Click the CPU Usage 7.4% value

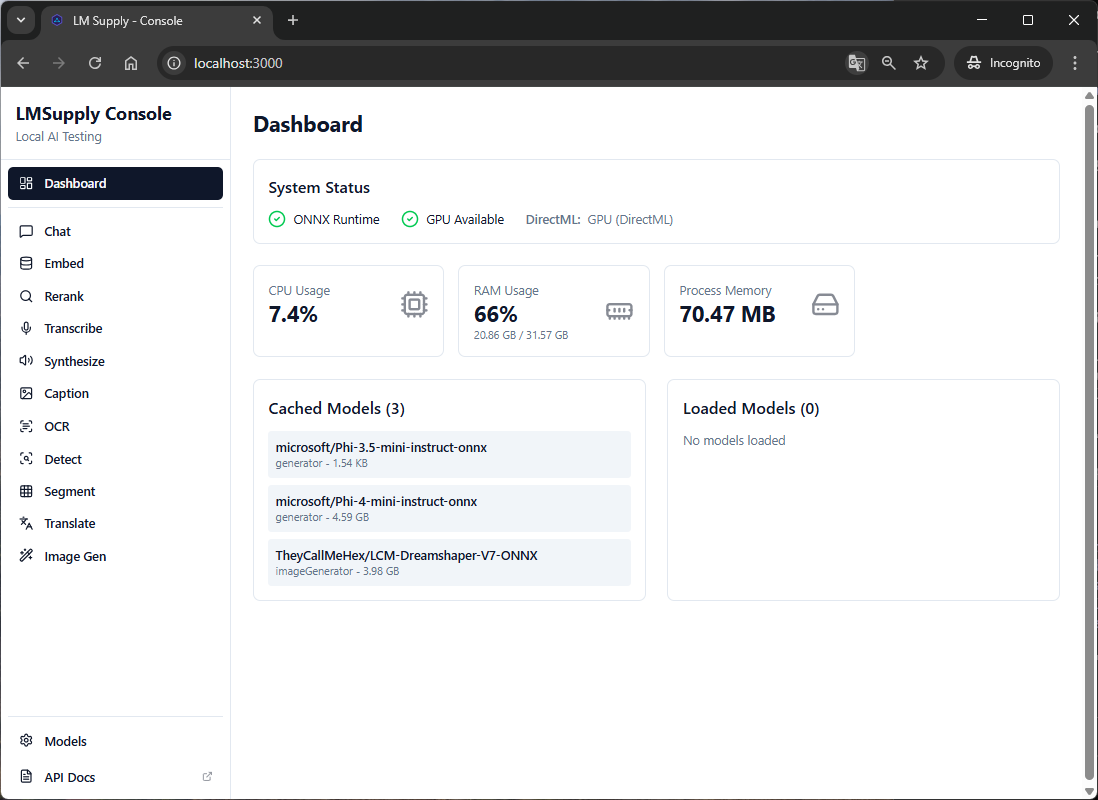point(293,315)
